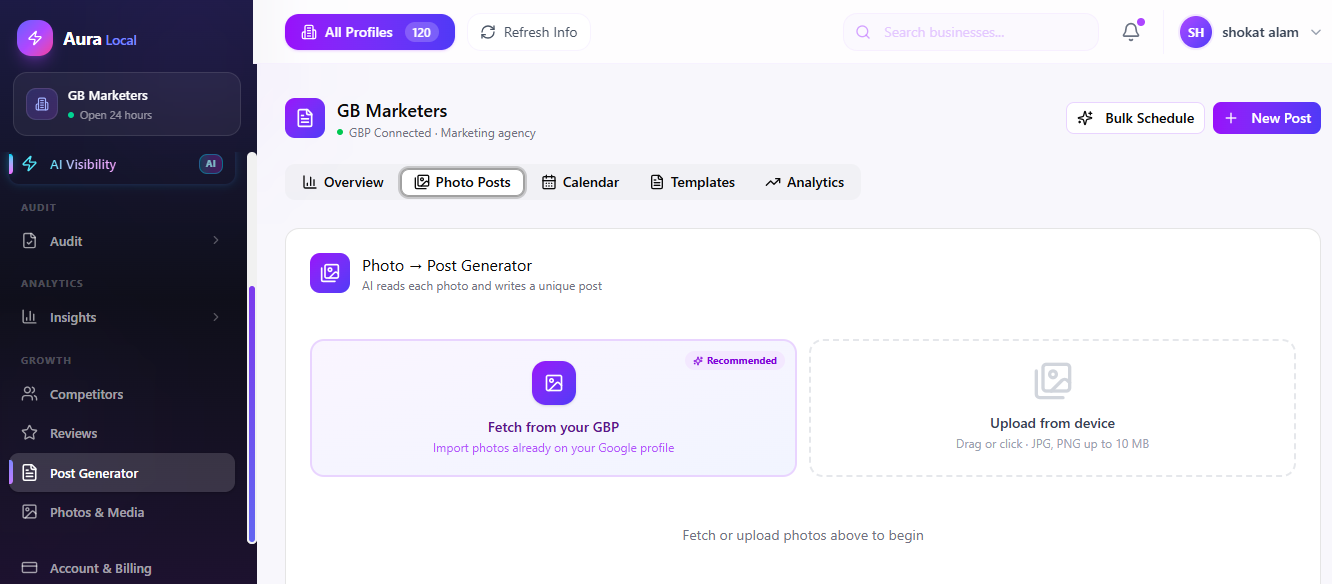1332x584 pixels.
Task: Click 'Fetch or upload photos above to begin' text
Action: tap(803, 536)
